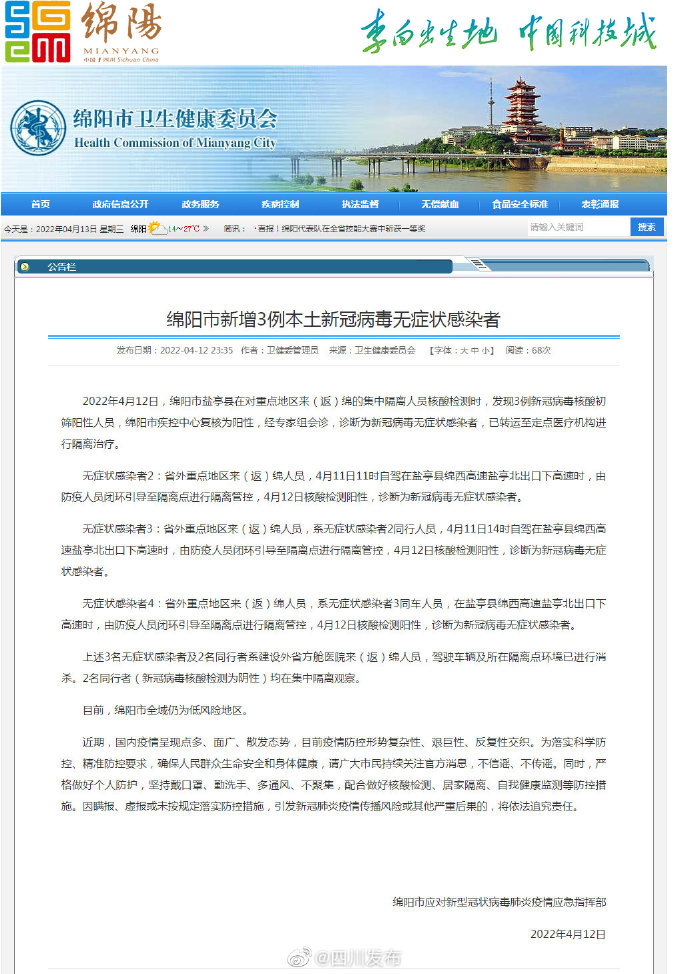The width and height of the screenshot is (690, 974).
Task: Click the author text 卫健委管理员
Action: pos(293,350)
